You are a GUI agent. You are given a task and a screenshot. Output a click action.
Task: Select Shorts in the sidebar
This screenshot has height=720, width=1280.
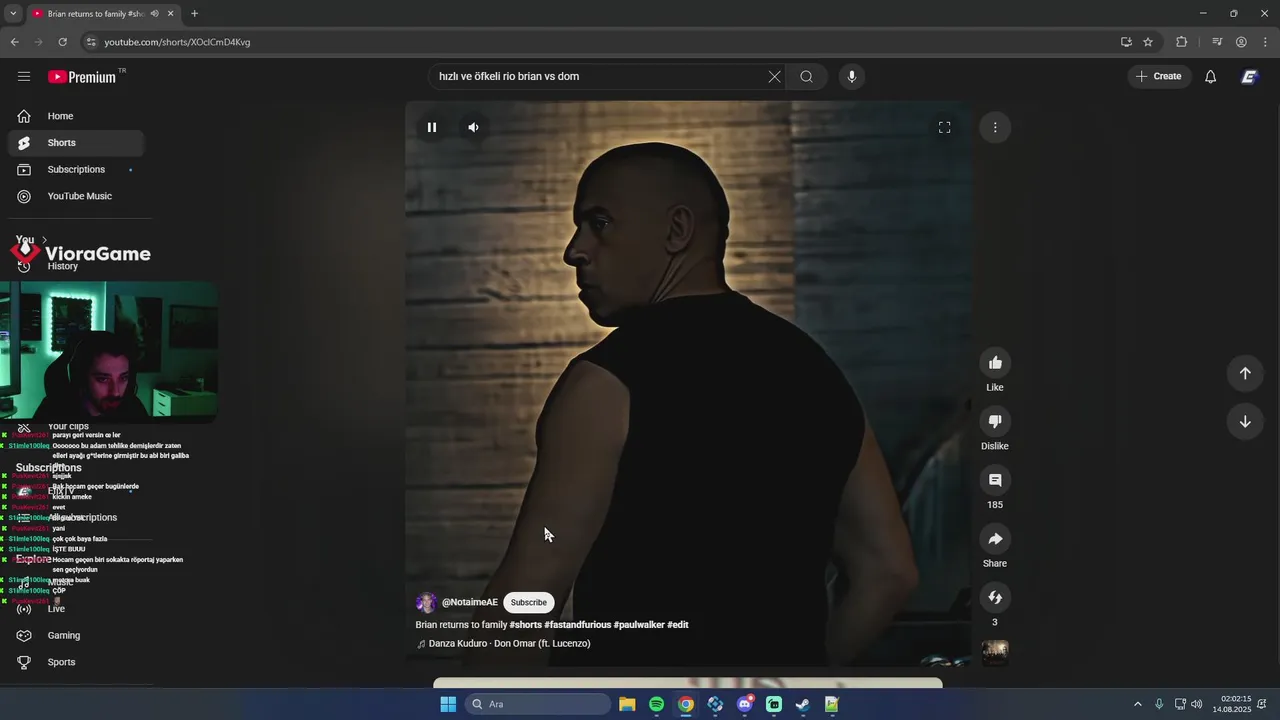tap(76, 143)
